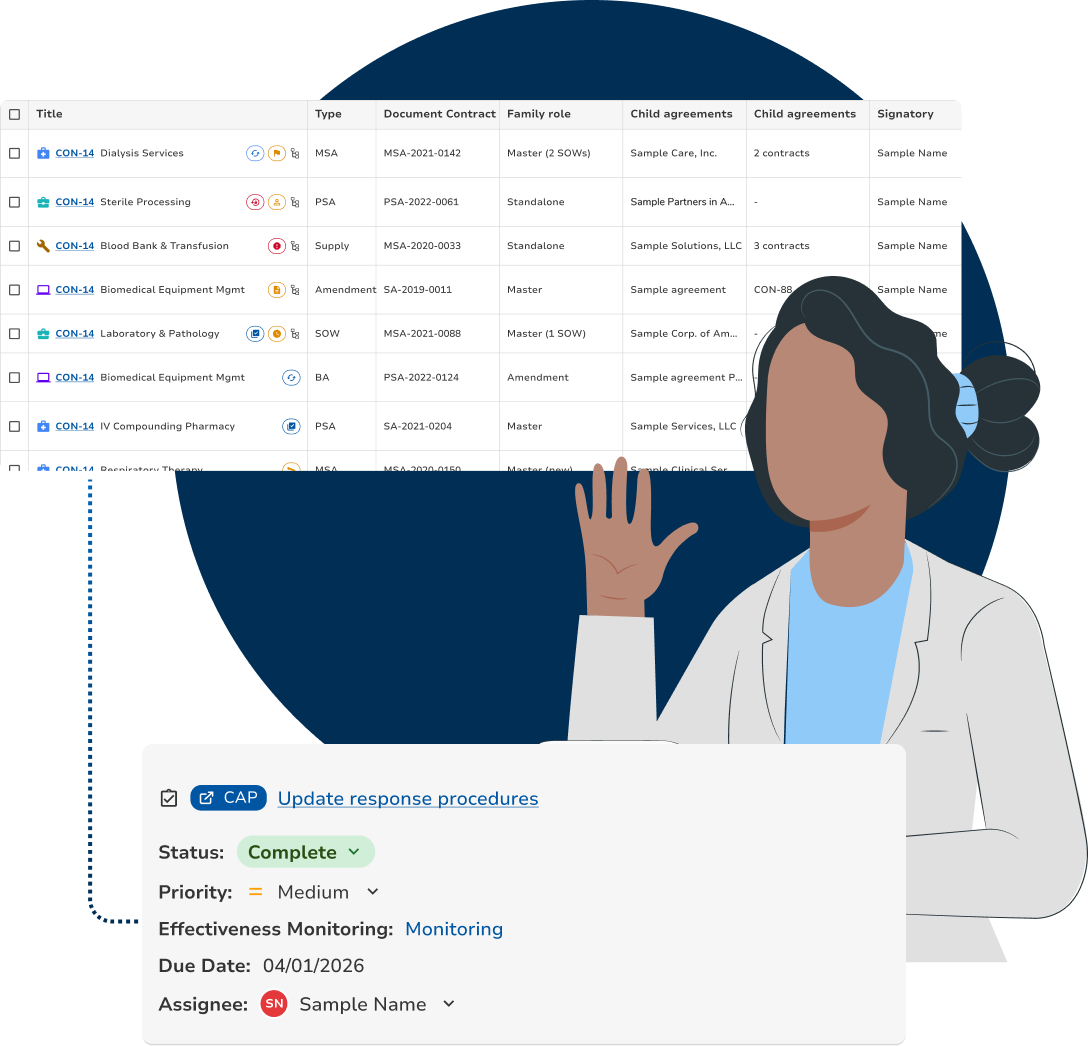Check the Laboratory & Pathology row checkbox

15,334
